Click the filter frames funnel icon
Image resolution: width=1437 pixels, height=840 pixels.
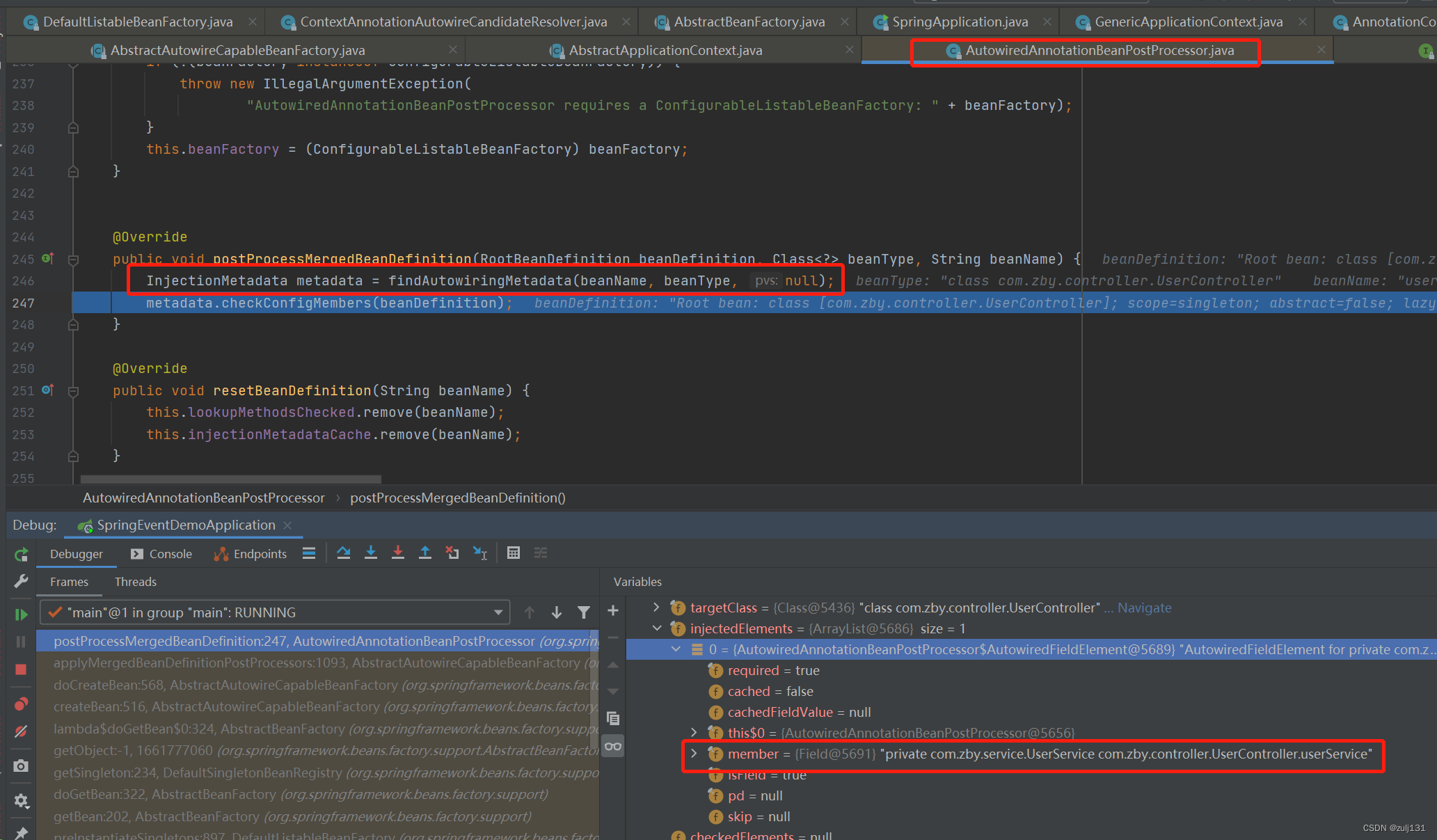tap(584, 612)
